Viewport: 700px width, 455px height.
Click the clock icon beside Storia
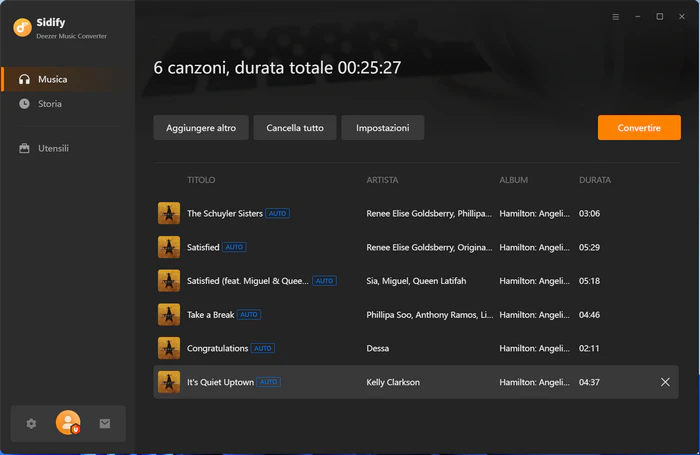point(24,104)
